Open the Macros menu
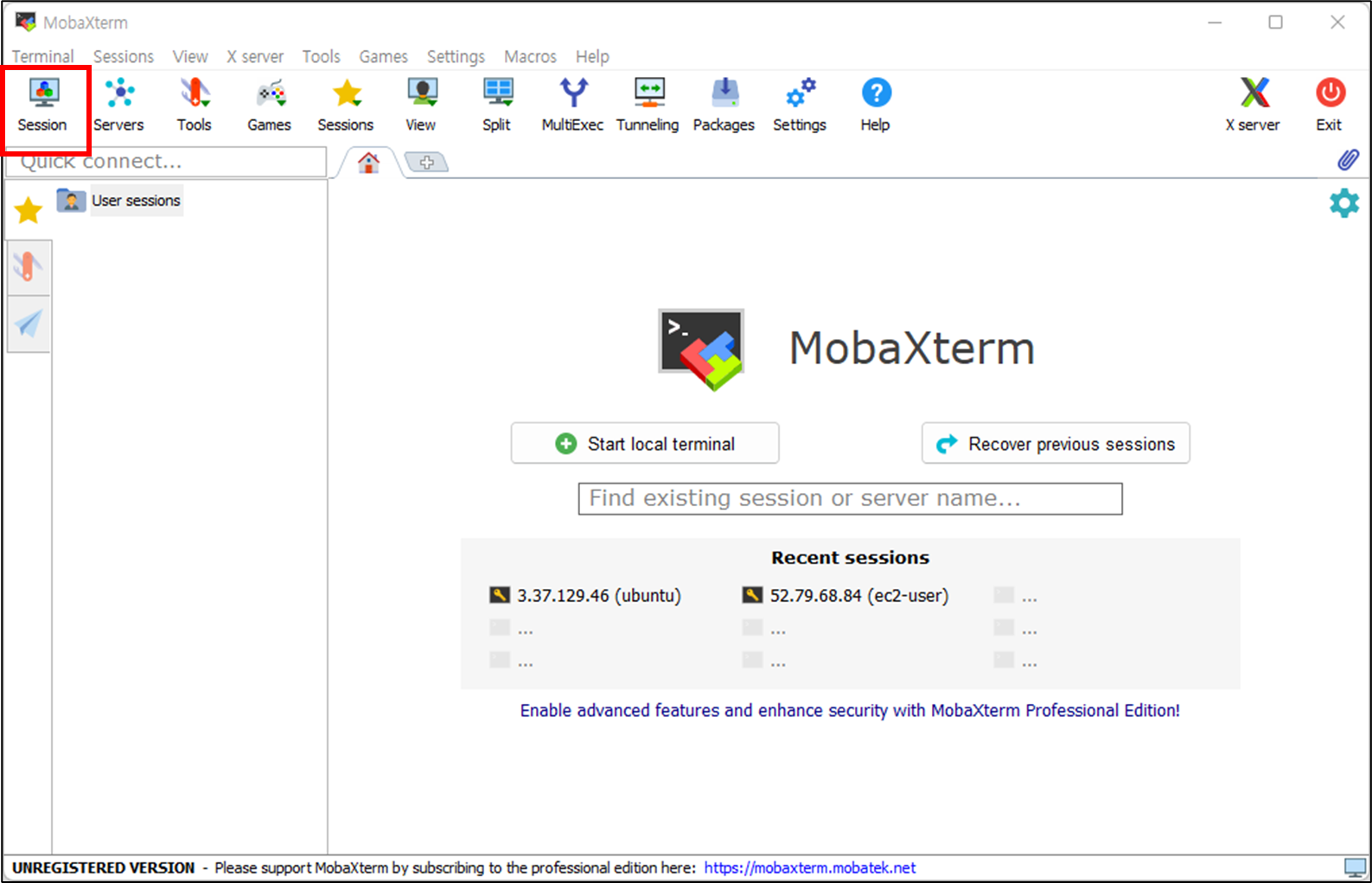Viewport: 1372px width, 883px height. [530, 56]
